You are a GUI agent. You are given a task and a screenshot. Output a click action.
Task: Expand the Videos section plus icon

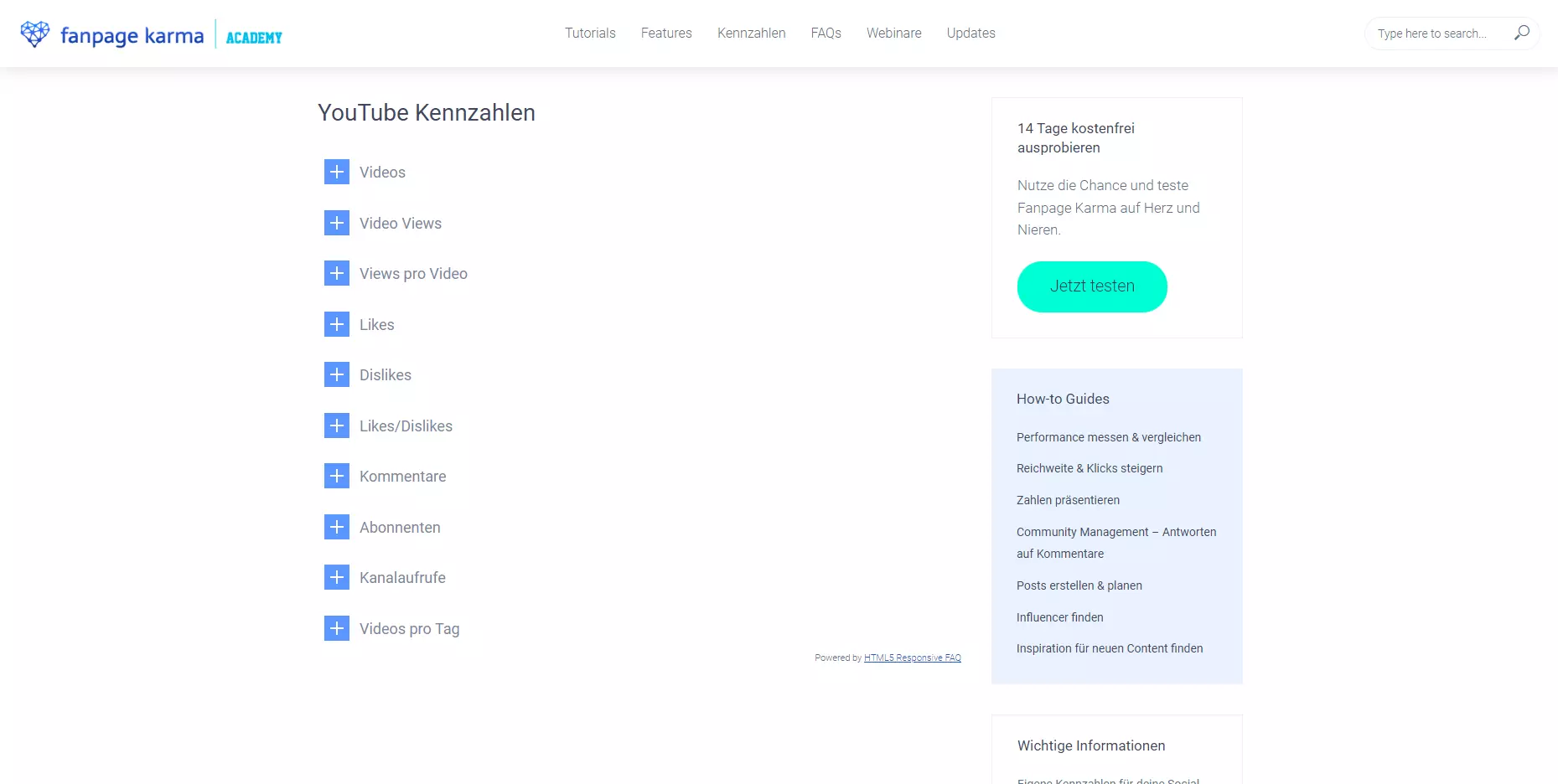(337, 172)
